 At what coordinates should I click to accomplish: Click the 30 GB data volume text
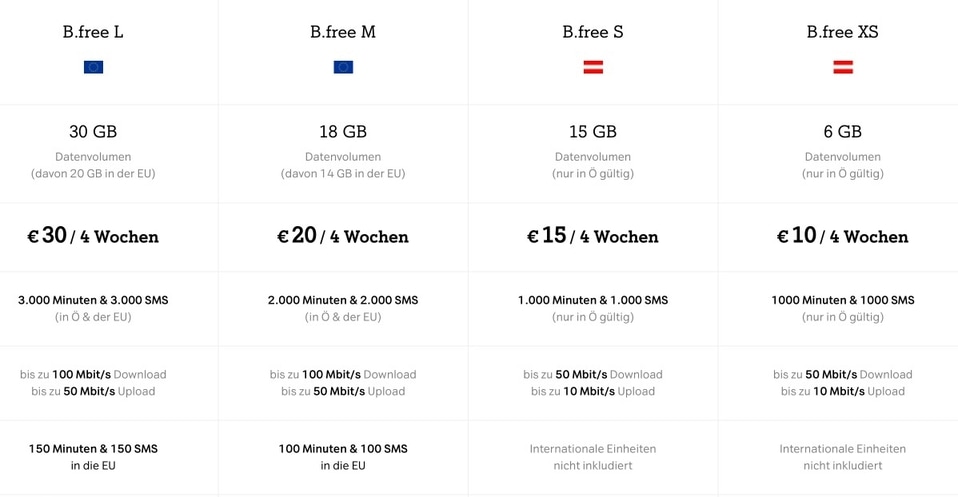pyautogui.click(x=93, y=132)
